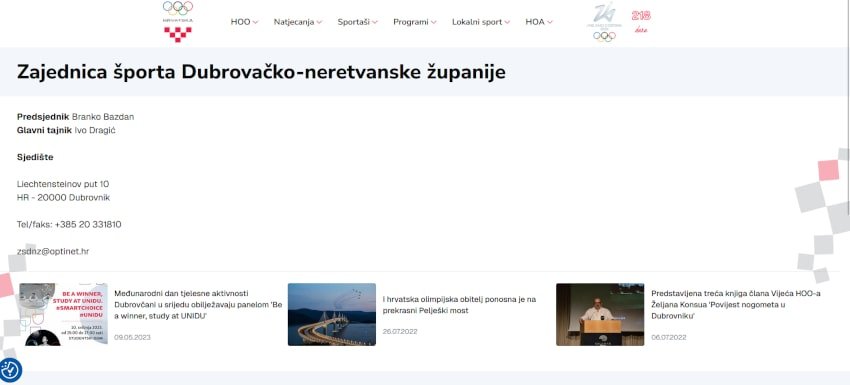This screenshot has width=850, height=385.
Task: Read article Povijest nogometa u Dubrovniku
Action: click(x=736, y=304)
